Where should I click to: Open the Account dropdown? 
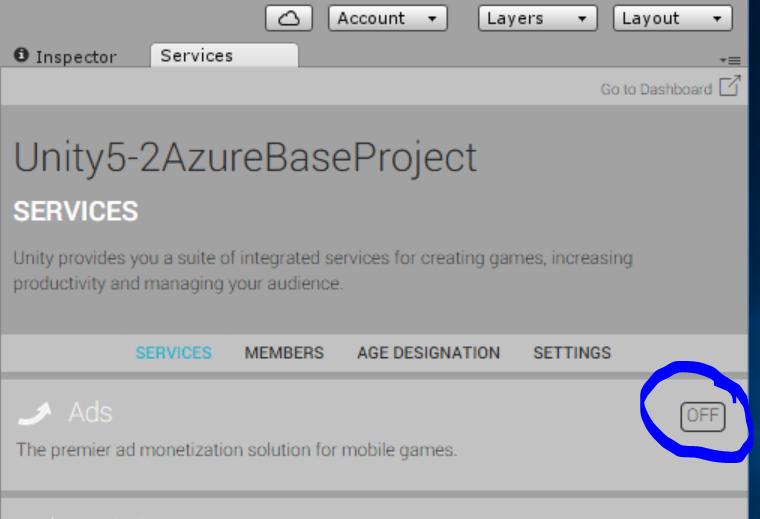click(388, 18)
